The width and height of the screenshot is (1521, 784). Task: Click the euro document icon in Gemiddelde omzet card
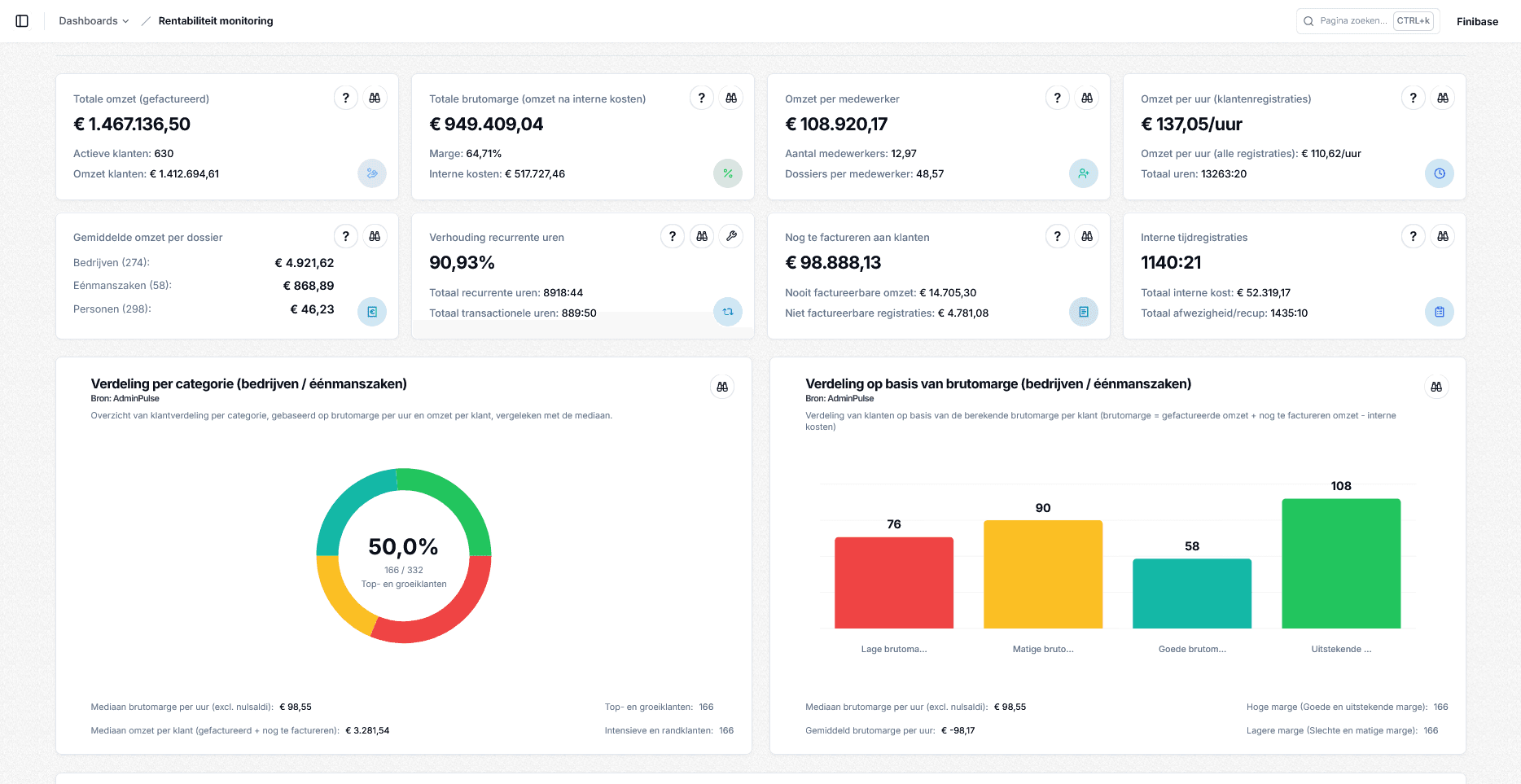(372, 312)
